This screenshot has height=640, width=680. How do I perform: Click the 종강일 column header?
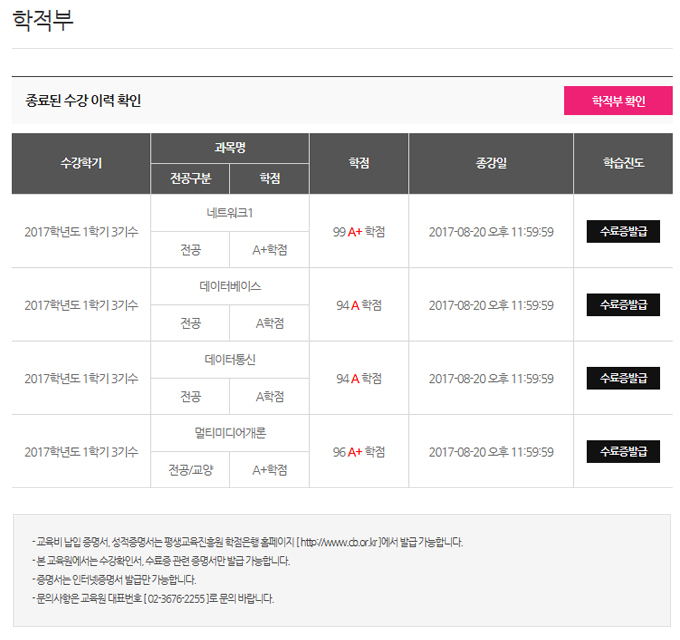(x=491, y=163)
